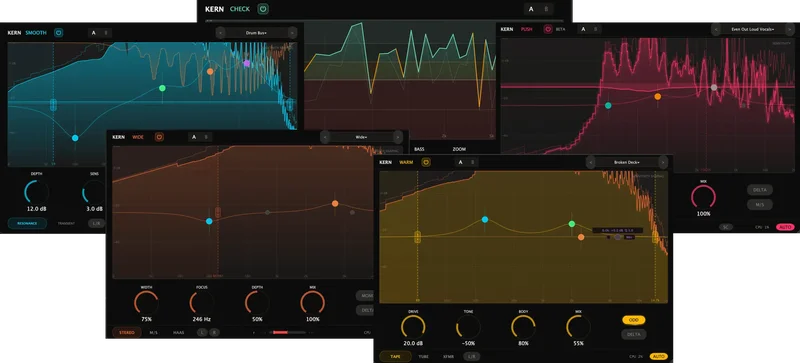The width and height of the screenshot is (800, 363).
Task: Toggle DELTA button in Kern Warm
Action: [x=634, y=334]
